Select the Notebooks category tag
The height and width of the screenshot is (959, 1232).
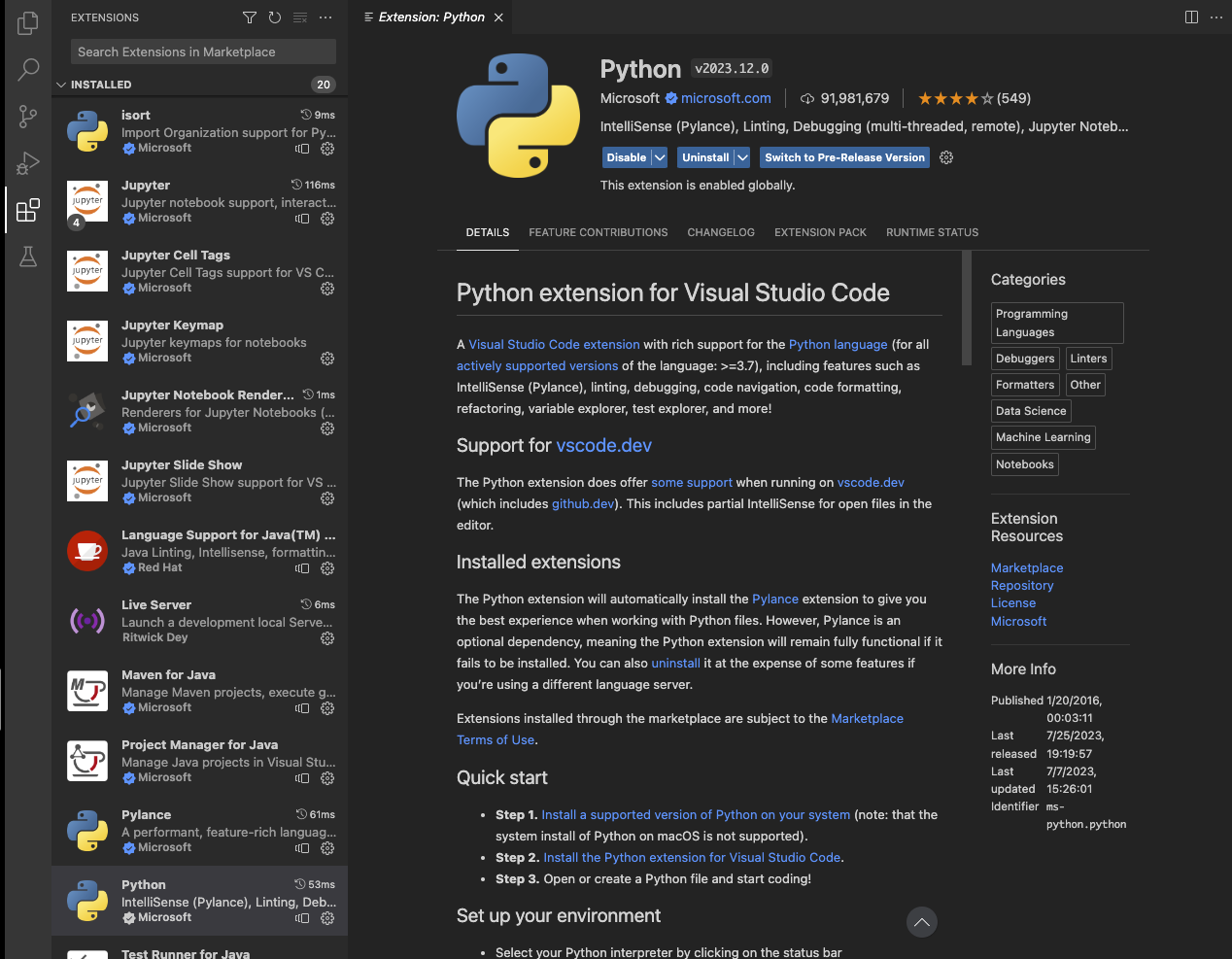tap(1025, 464)
